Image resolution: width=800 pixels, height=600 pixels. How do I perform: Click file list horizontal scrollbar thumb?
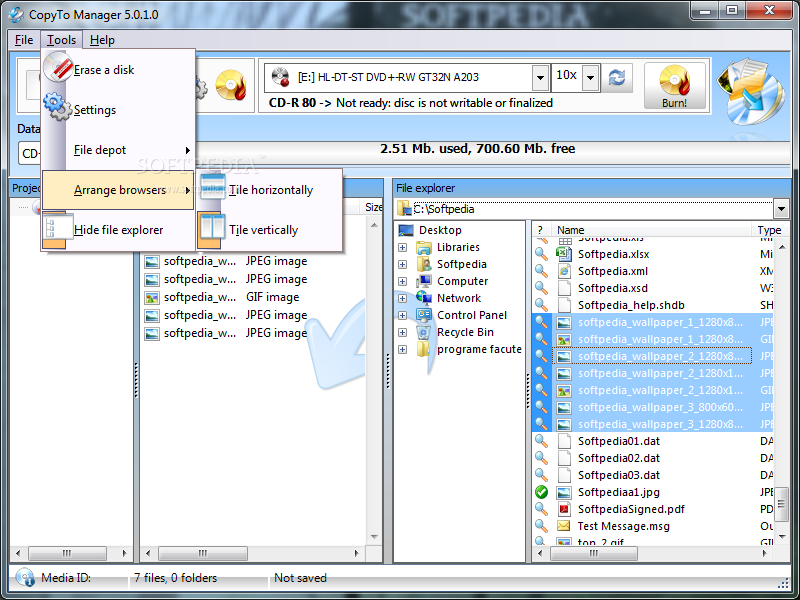pos(593,553)
